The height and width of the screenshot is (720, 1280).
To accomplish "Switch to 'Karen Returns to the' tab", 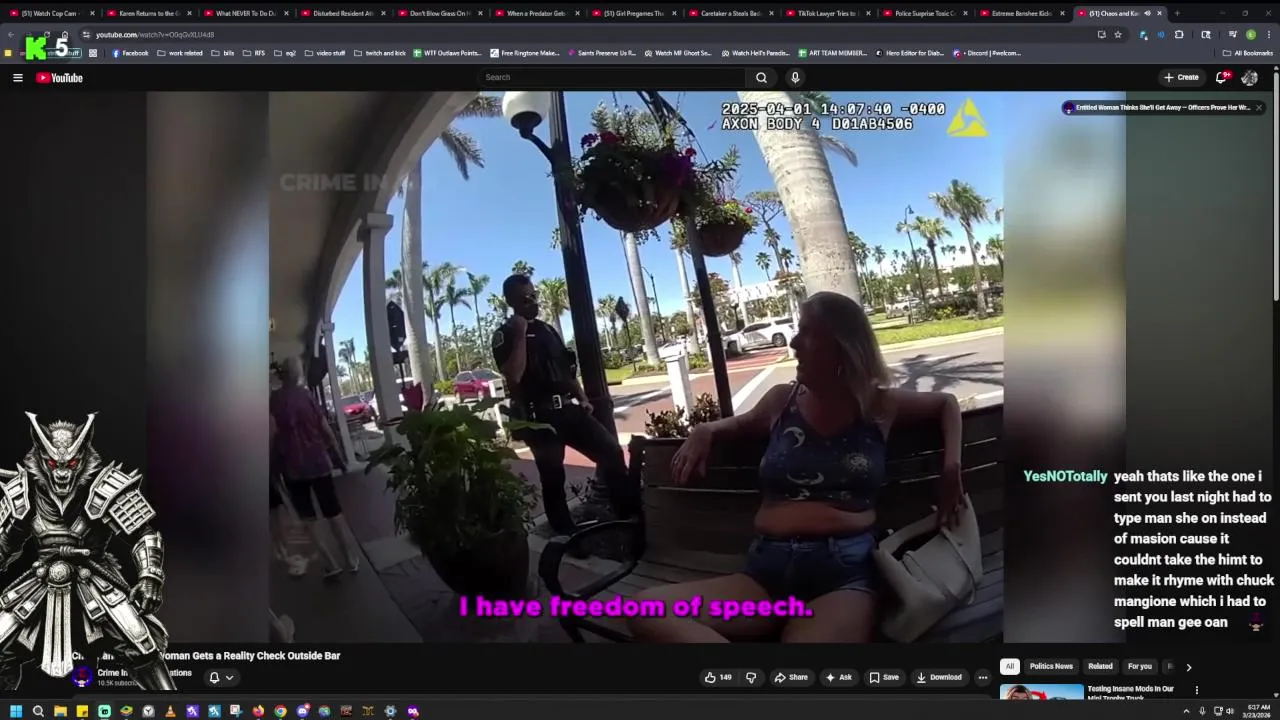I will coord(148,13).
